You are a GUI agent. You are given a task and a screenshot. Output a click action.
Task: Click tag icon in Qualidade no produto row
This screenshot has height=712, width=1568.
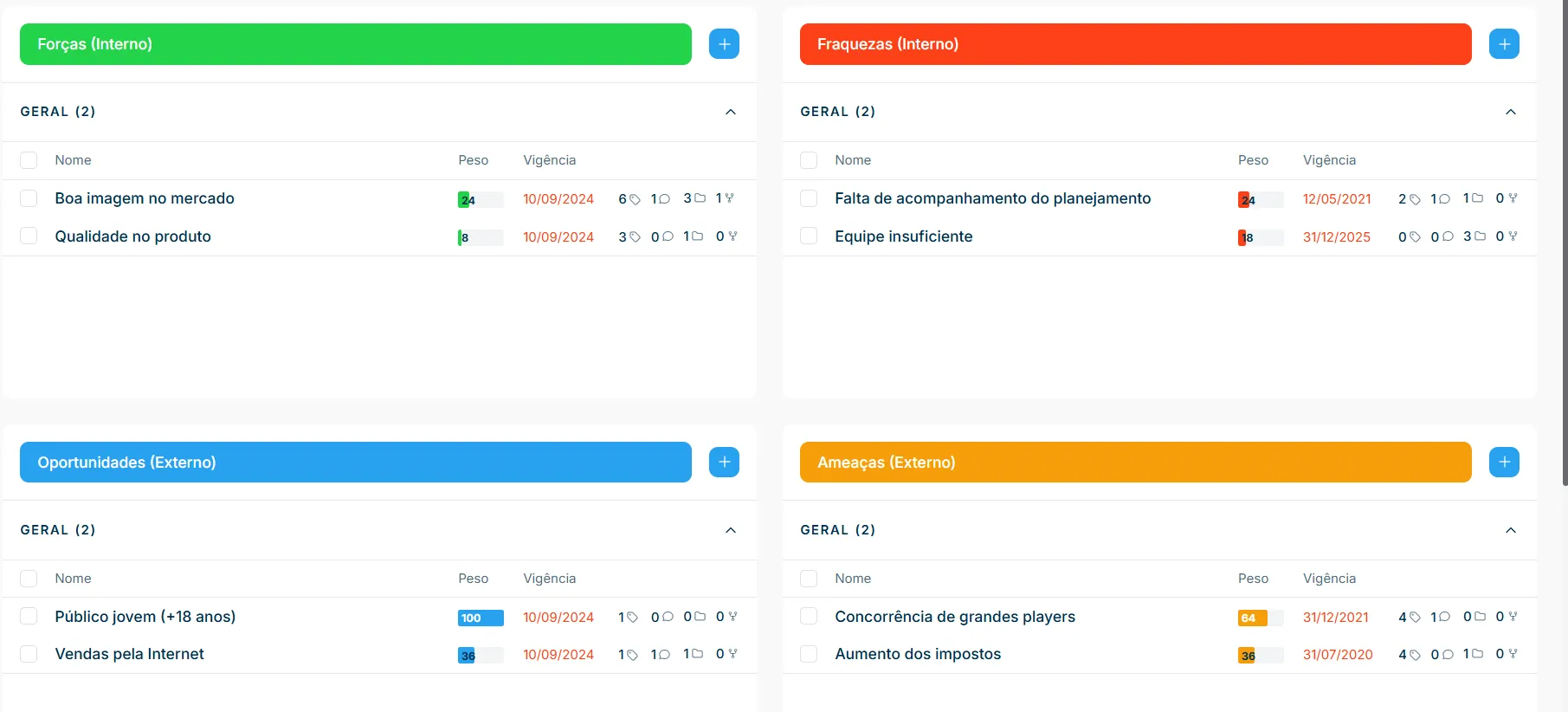click(x=635, y=237)
